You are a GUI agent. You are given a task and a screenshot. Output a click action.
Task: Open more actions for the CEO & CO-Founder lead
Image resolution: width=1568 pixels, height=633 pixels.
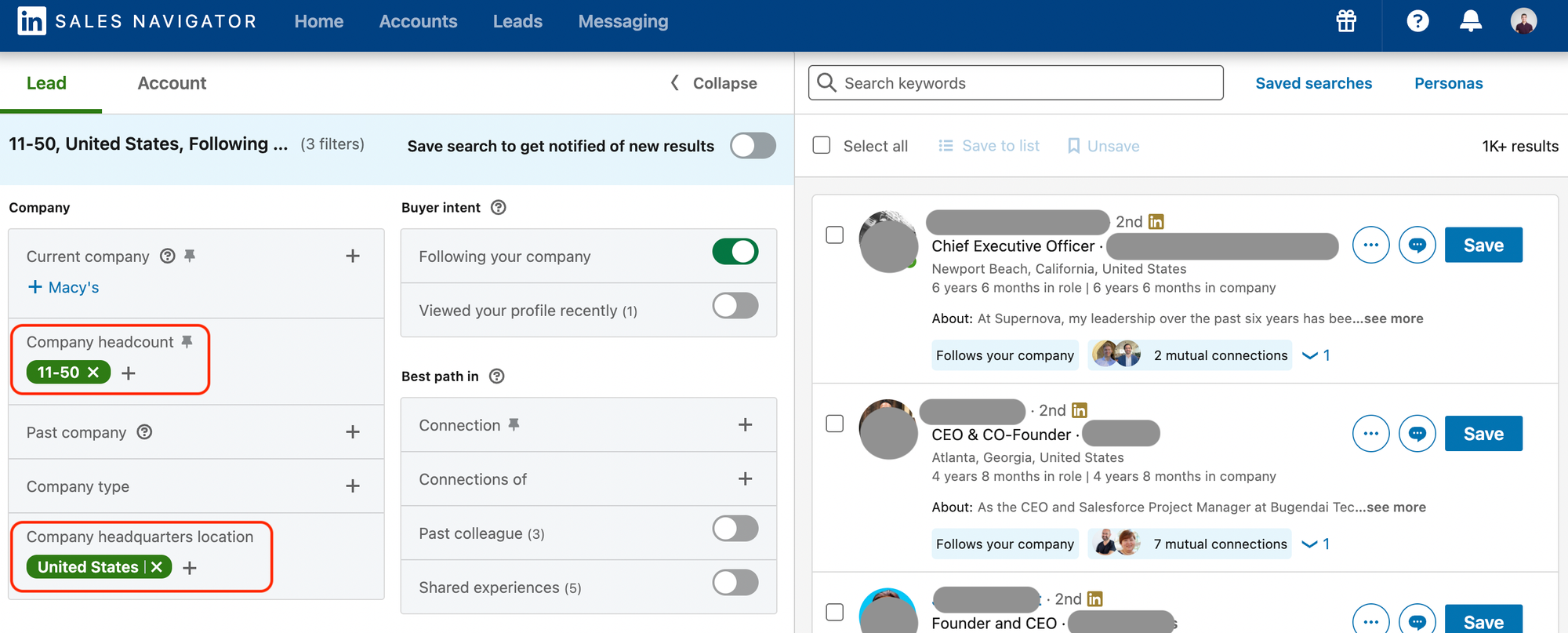point(1370,433)
